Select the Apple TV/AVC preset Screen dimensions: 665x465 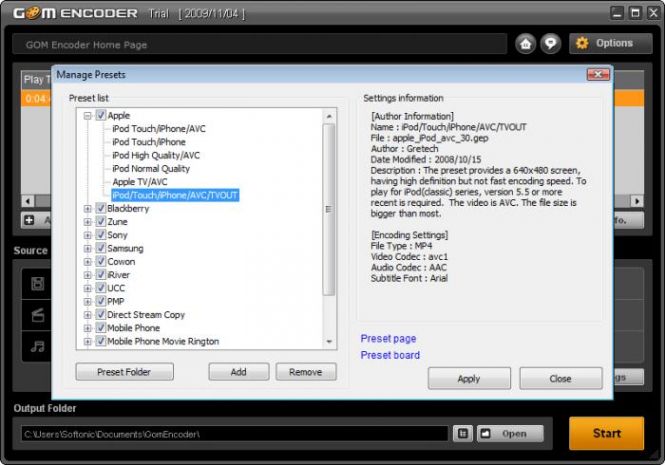pyautogui.click(x=140, y=182)
